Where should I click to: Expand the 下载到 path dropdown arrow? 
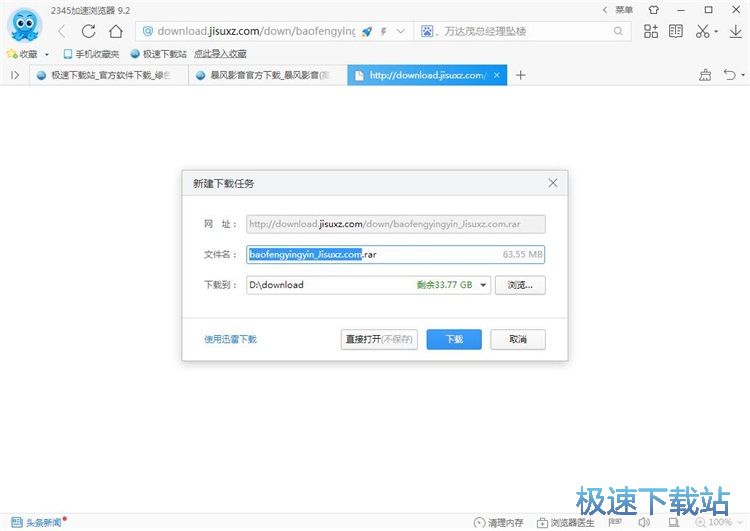pyautogui.click(x=483, y=285)
